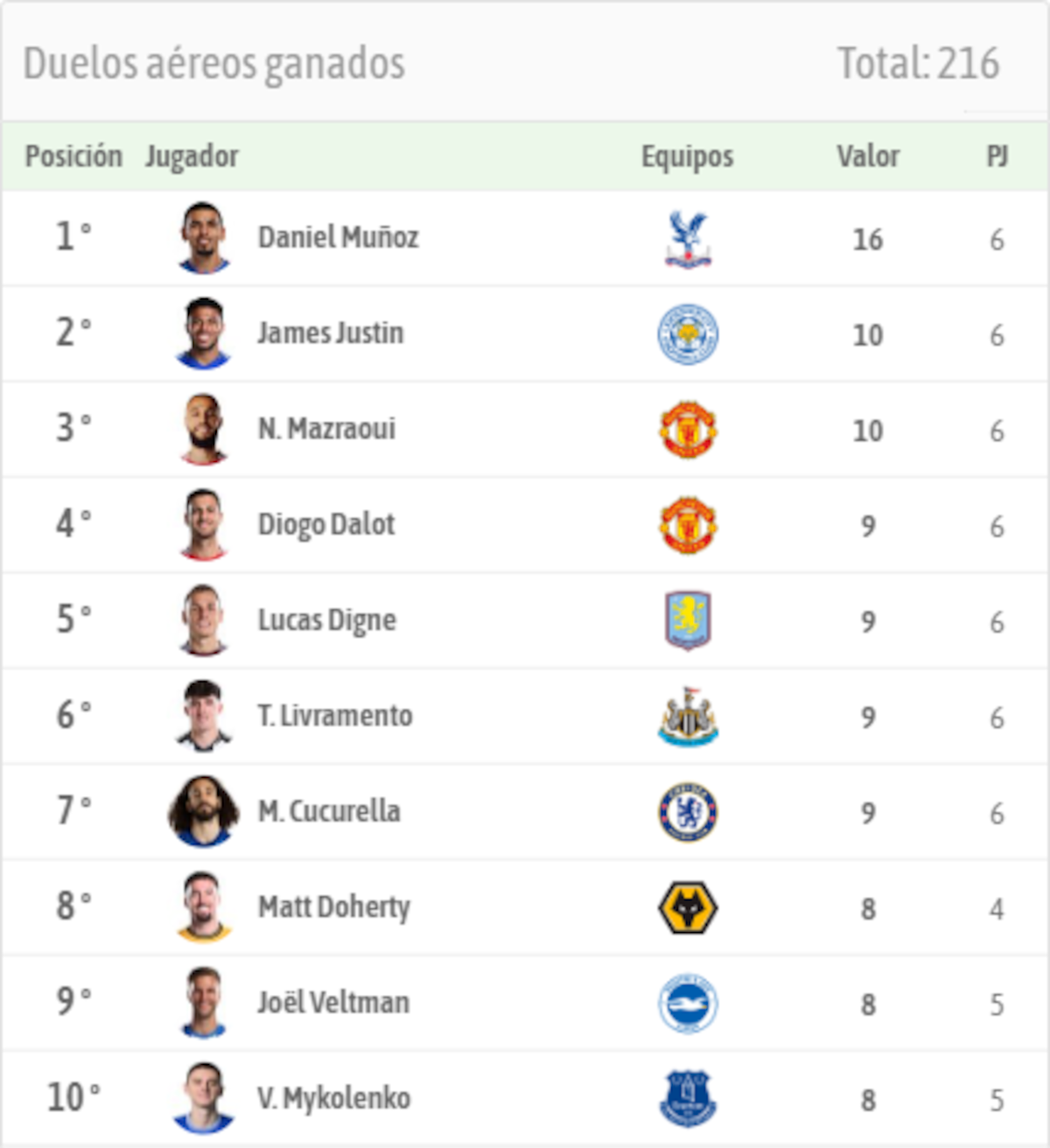Viewport: 1050px width, 1148px height.
Task: Click the Manchester United crest beside N. Mazraoui
Action: 689,430
